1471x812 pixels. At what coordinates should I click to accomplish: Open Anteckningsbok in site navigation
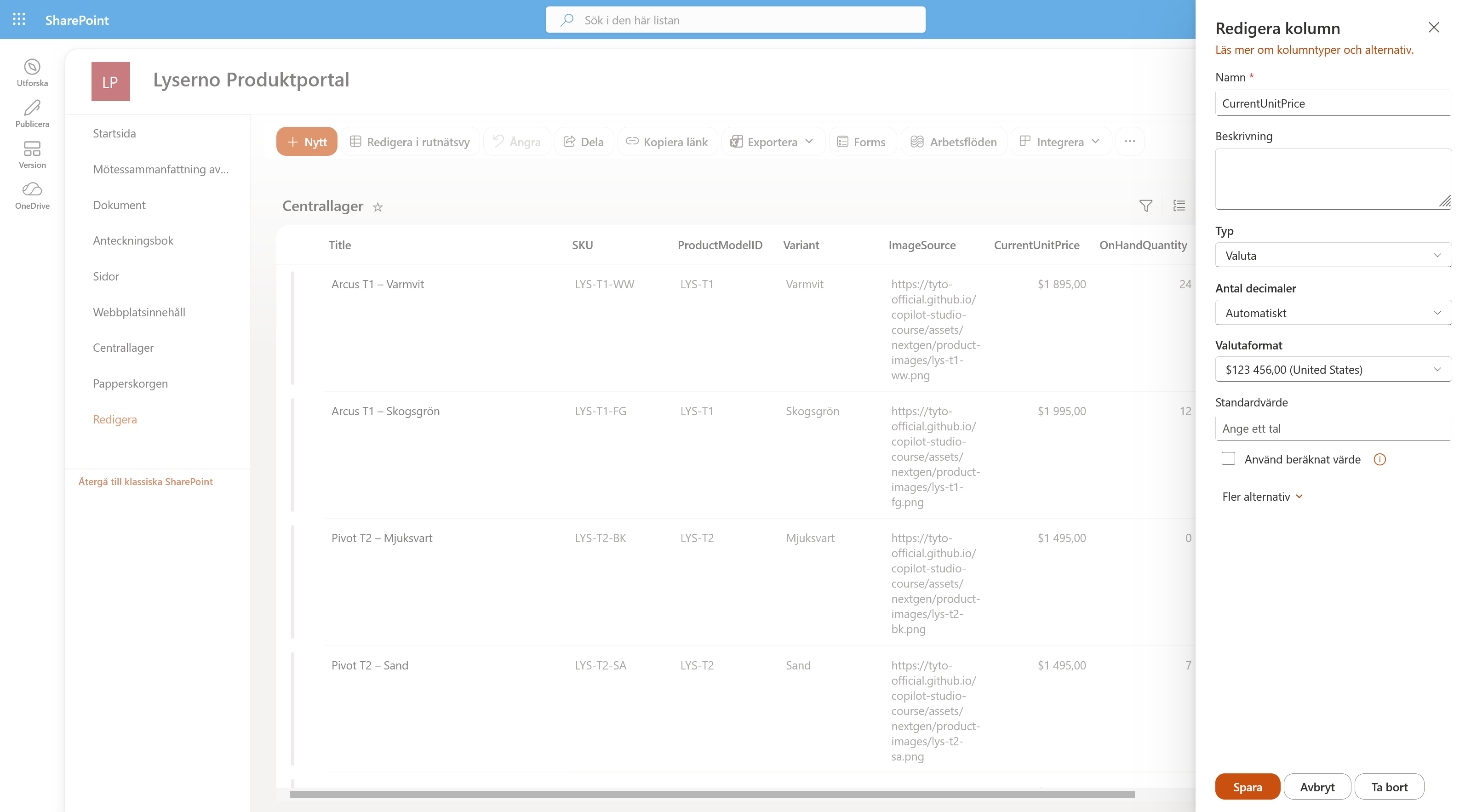coord(133,240)
